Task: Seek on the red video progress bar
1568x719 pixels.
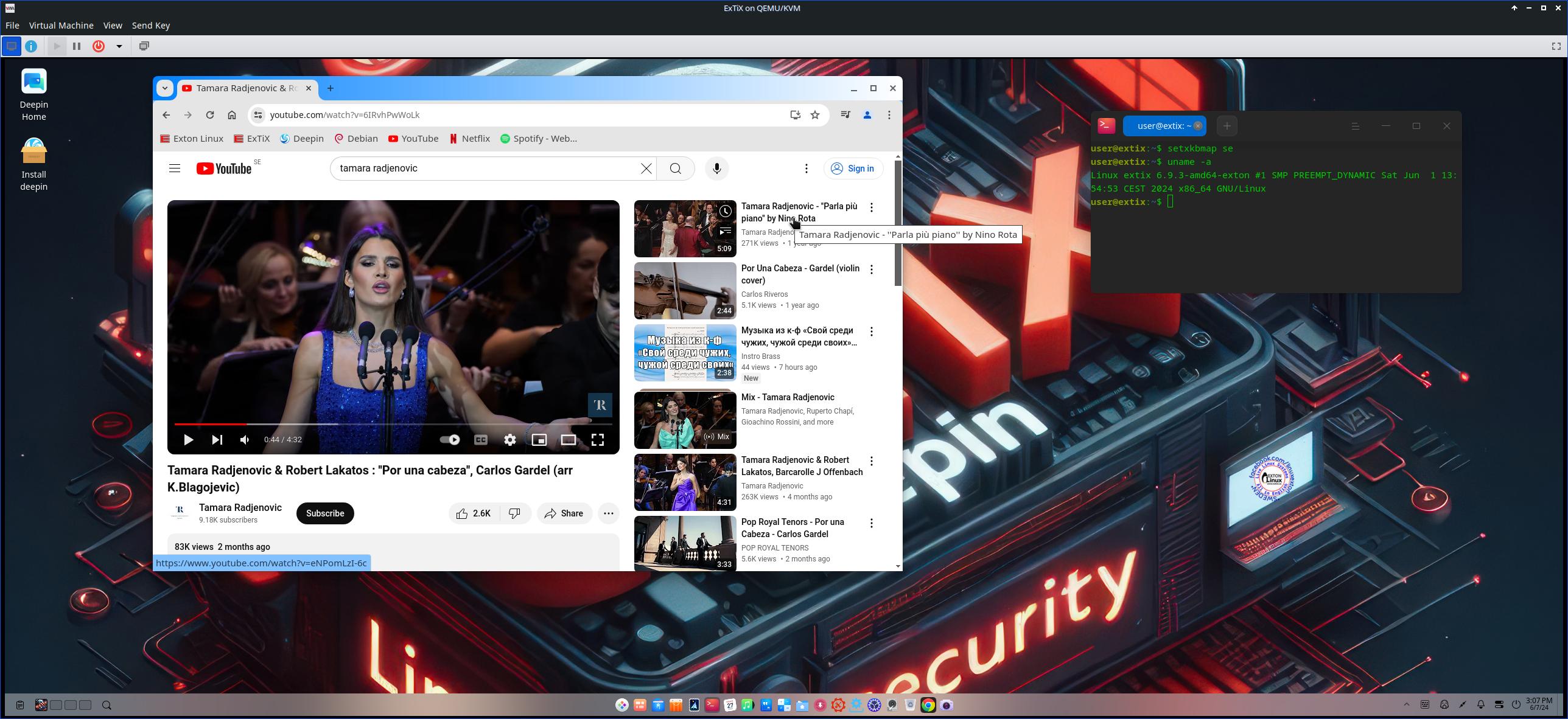Action: coord(393,423)
